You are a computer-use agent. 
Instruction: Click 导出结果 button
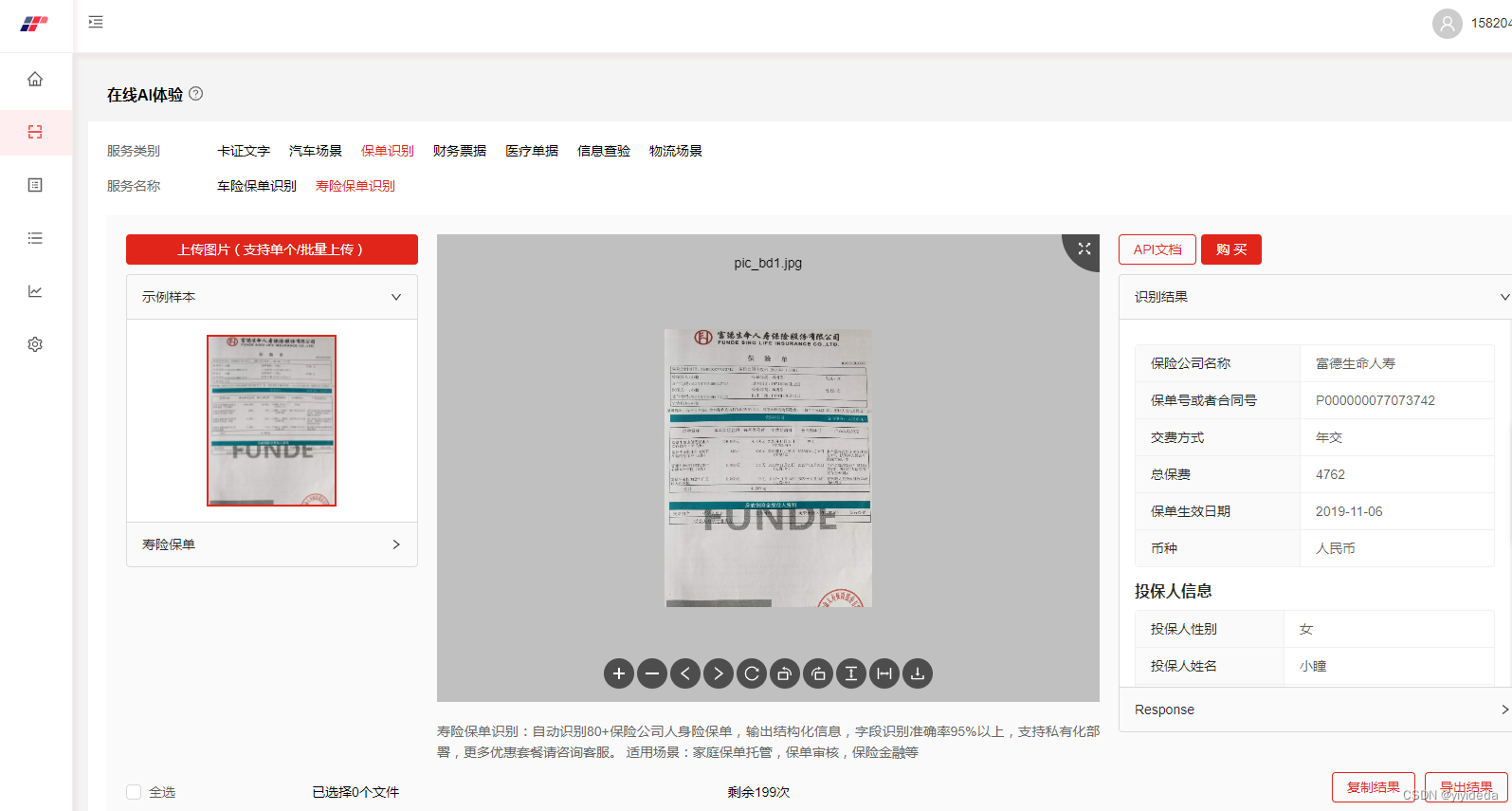point(1466,787)
